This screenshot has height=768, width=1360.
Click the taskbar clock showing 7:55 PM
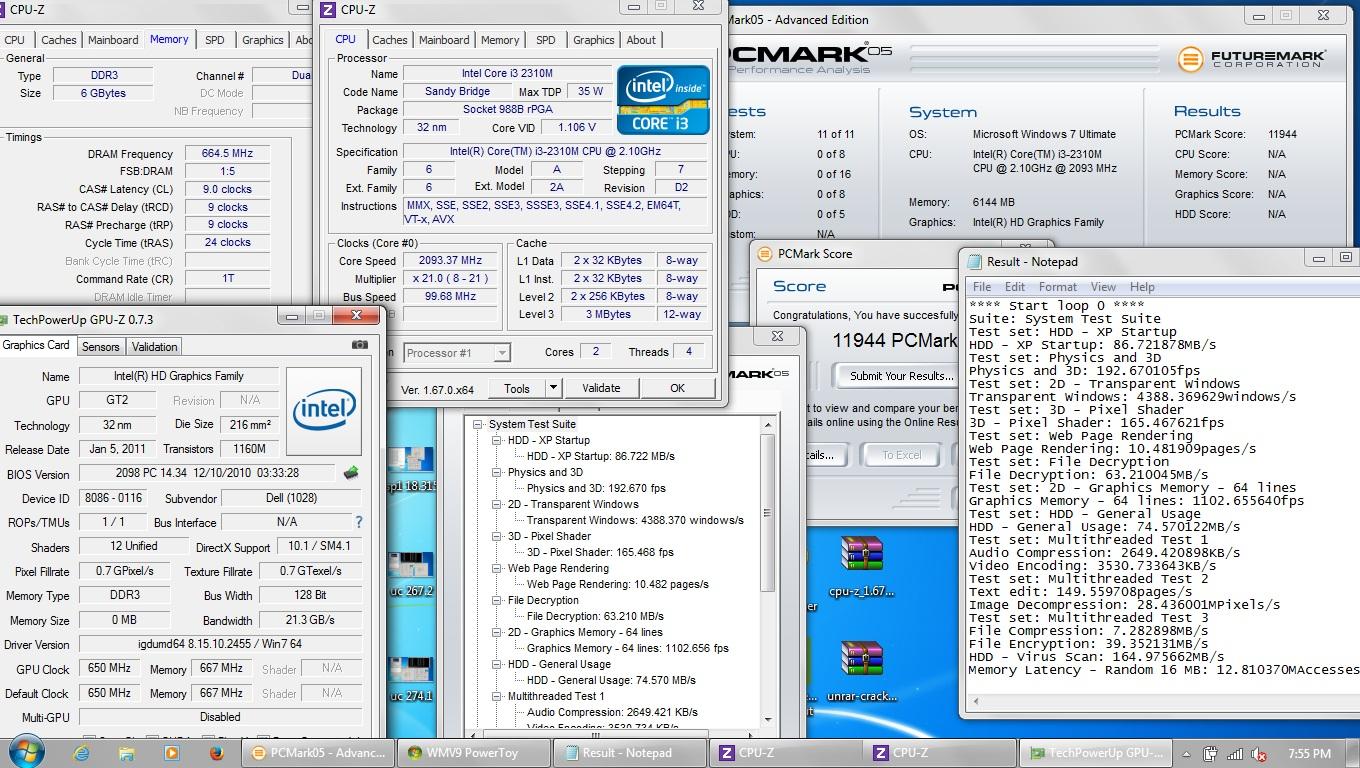pos(1309,754)
